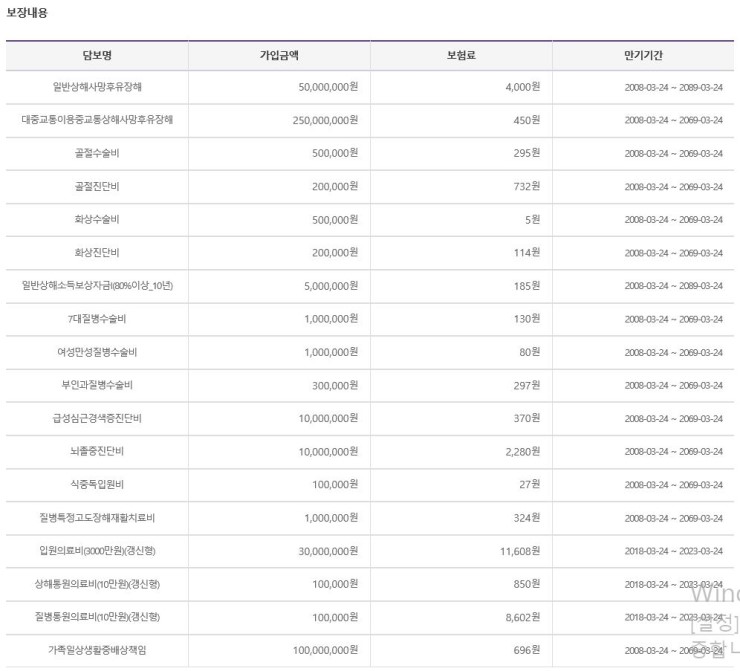Click the 골절진단비 premium of 732원
Viewport: 740px width, 671px height.
coord(527,186)
